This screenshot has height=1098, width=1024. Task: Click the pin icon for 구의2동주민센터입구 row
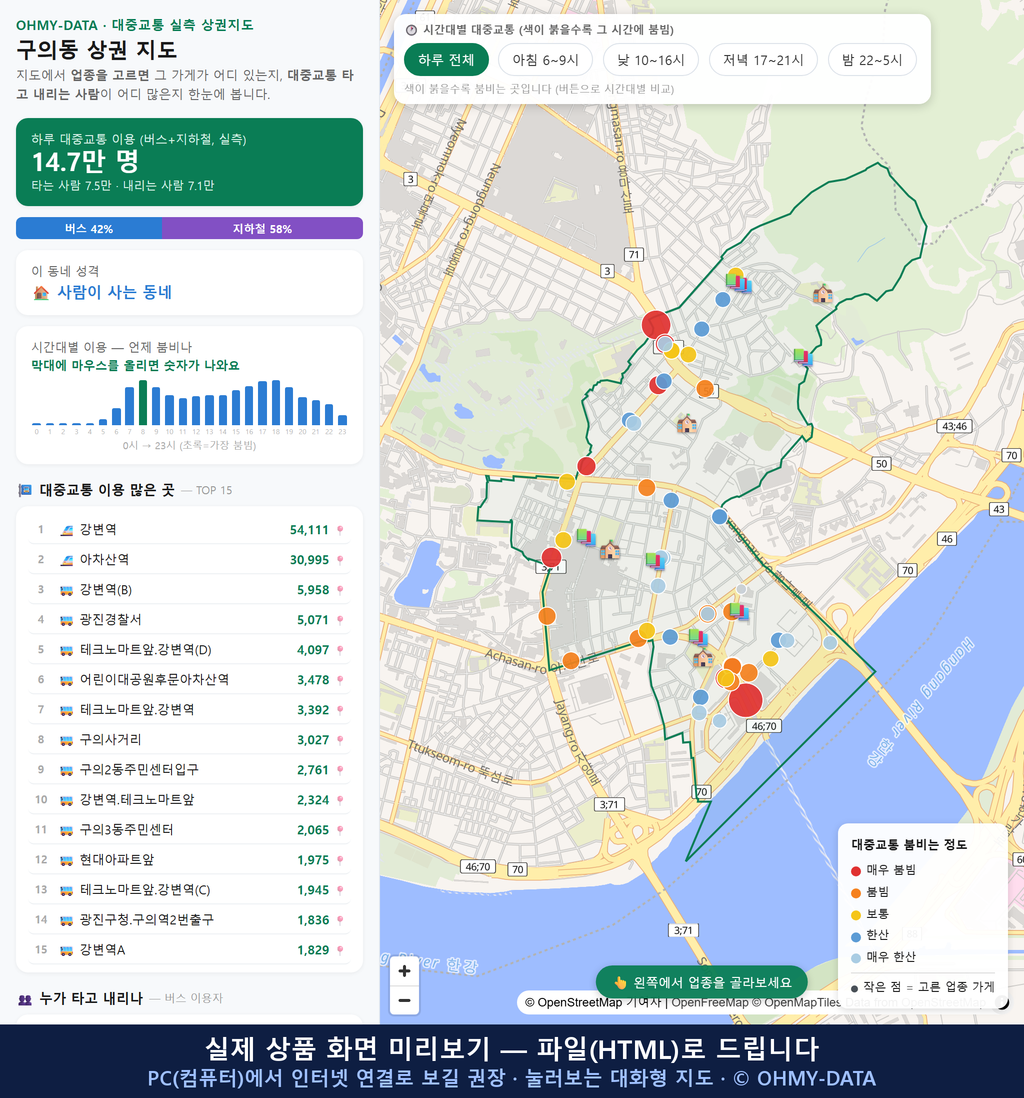(x=340, y=770)
